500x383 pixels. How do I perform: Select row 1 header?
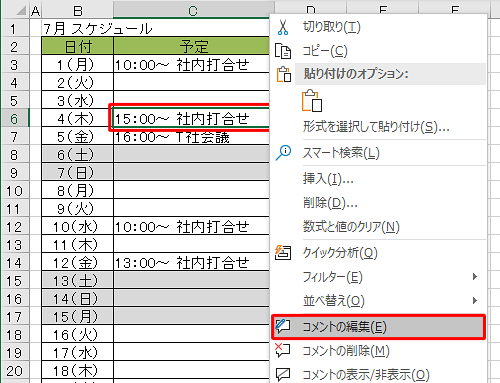(x=14, y=29)
